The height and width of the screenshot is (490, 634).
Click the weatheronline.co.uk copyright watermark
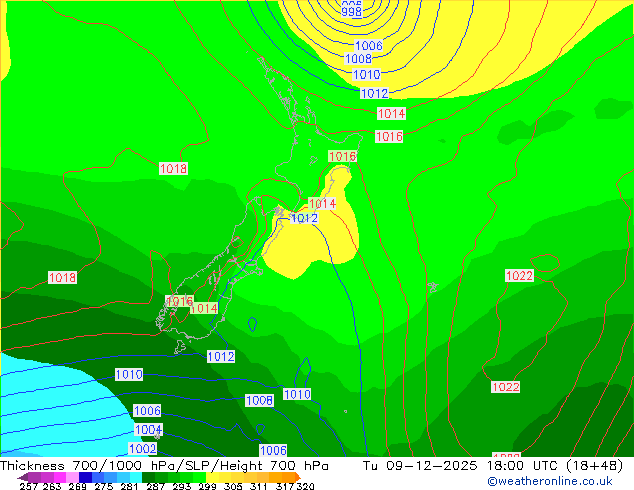(x=549, y=481)
